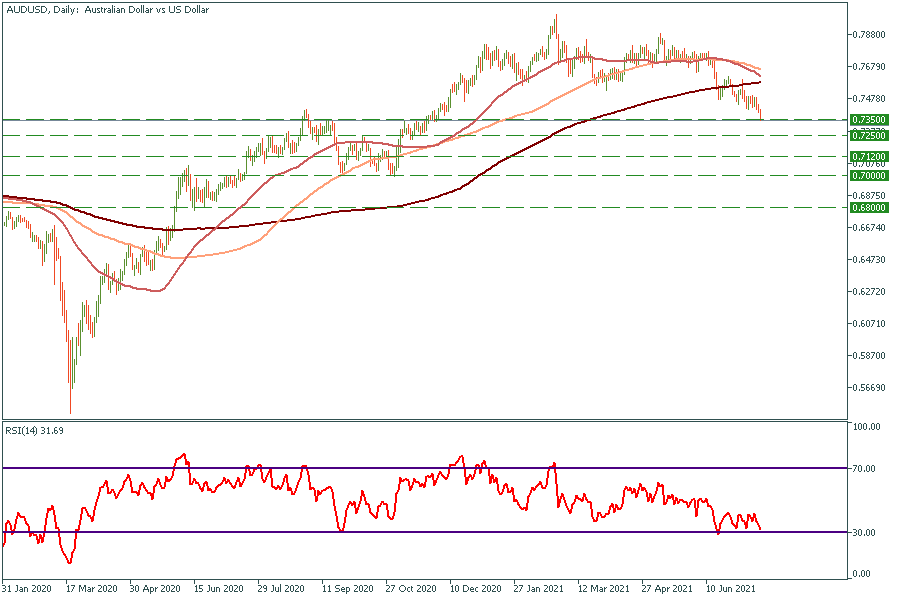Viewport: 900px width, 600px height.
Task: Select the 0.56690 price axis label
Action: coord(869,388)
